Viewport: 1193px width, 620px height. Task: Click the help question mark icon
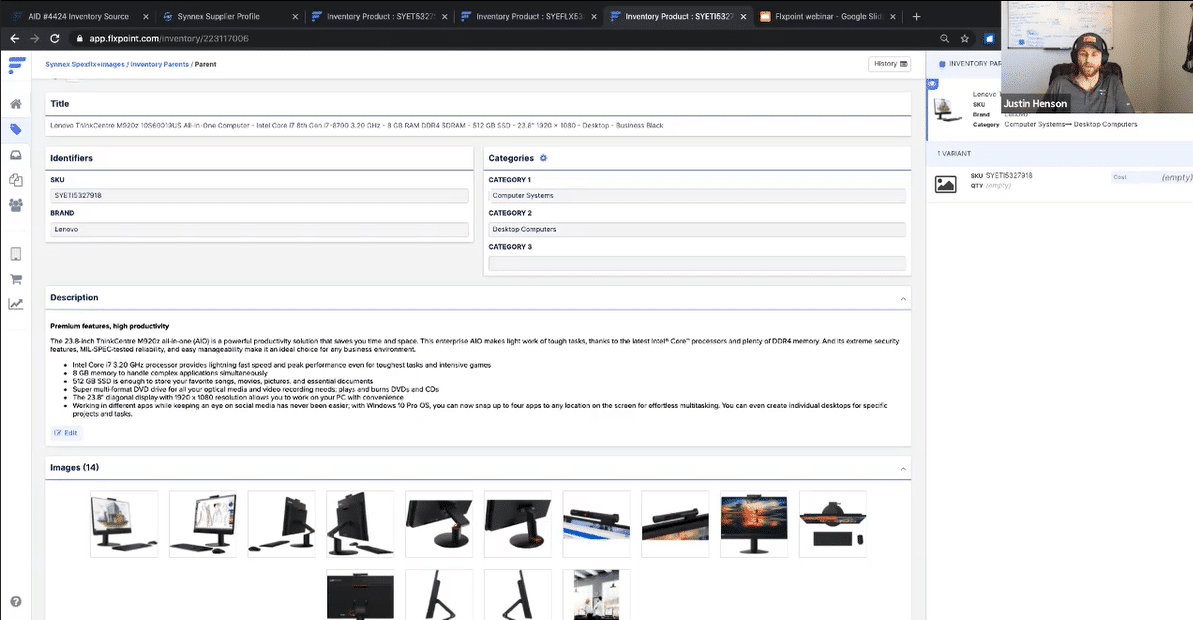[x=15, y=602]
